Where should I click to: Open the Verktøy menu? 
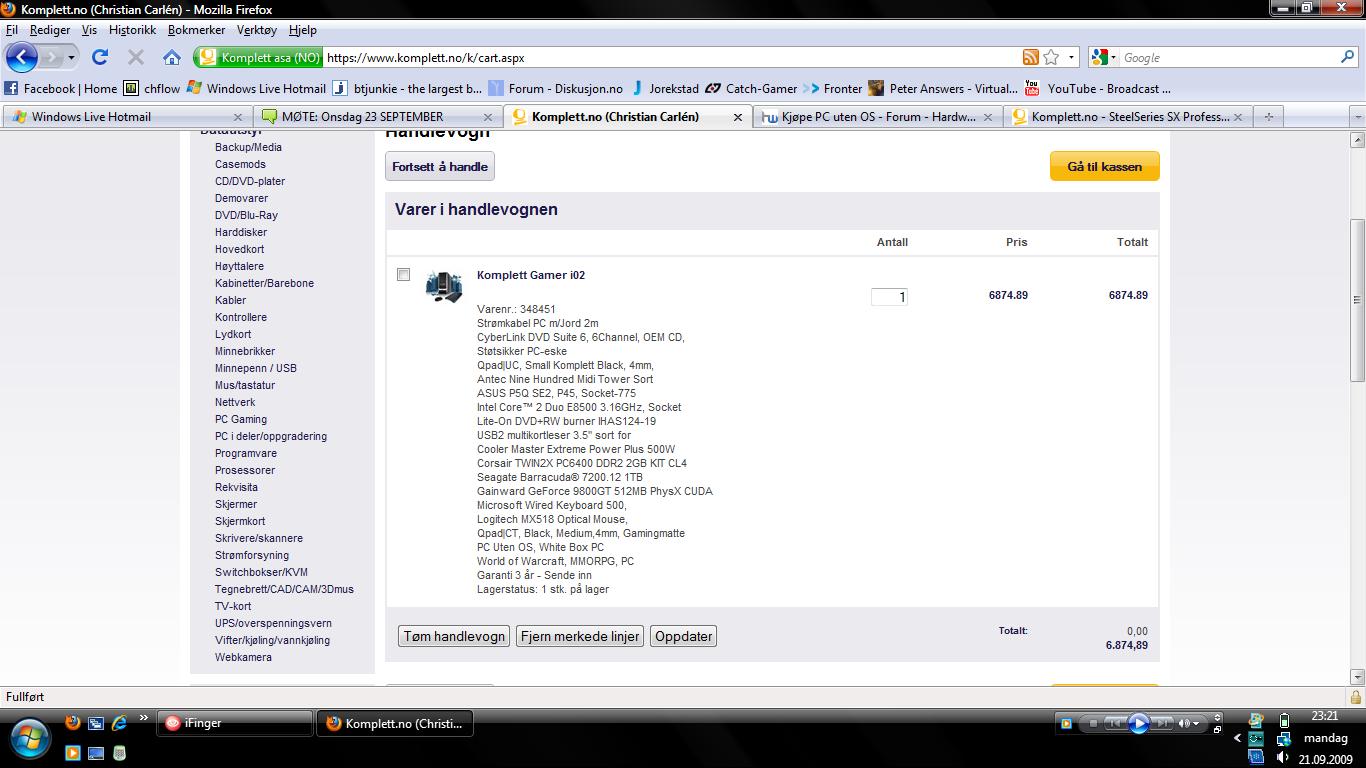point(257,30)
